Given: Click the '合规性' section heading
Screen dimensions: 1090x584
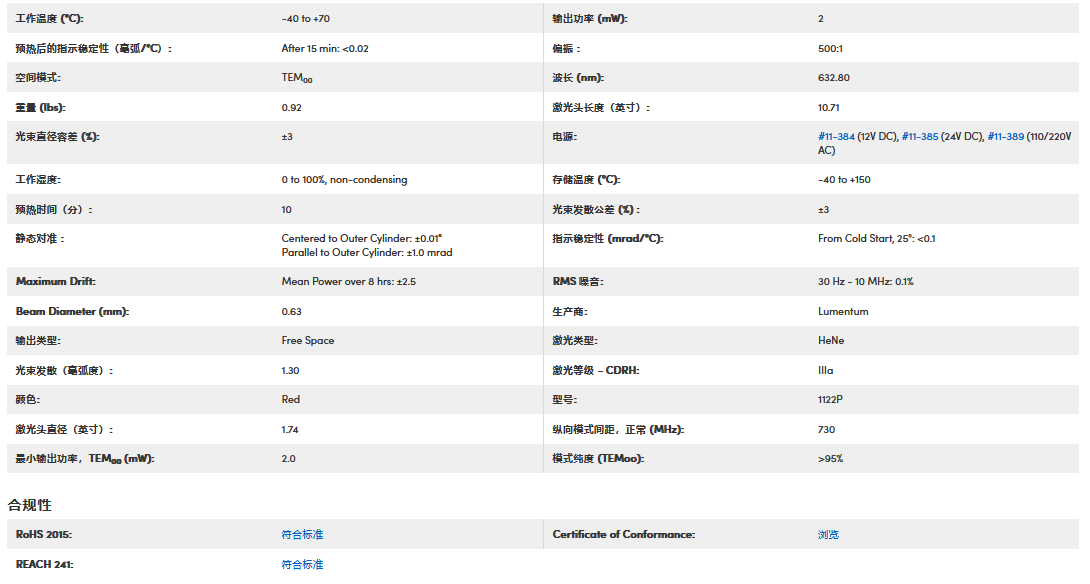Looking at the screenshot, I should (x=30, y=505).
